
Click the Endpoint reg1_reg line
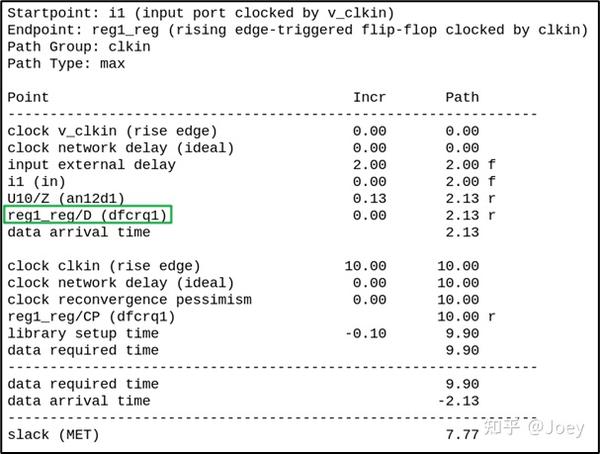click(x=297, y=30)
